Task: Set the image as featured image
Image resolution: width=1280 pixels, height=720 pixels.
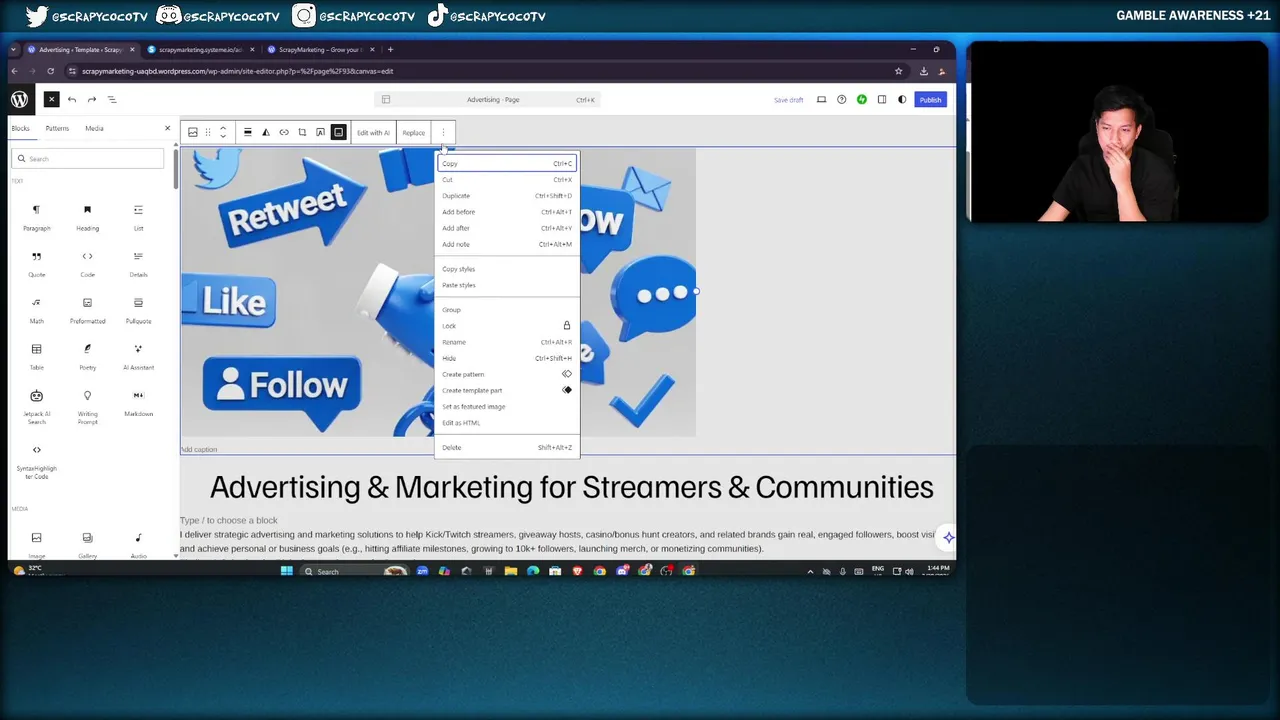Action: point(507,406)
